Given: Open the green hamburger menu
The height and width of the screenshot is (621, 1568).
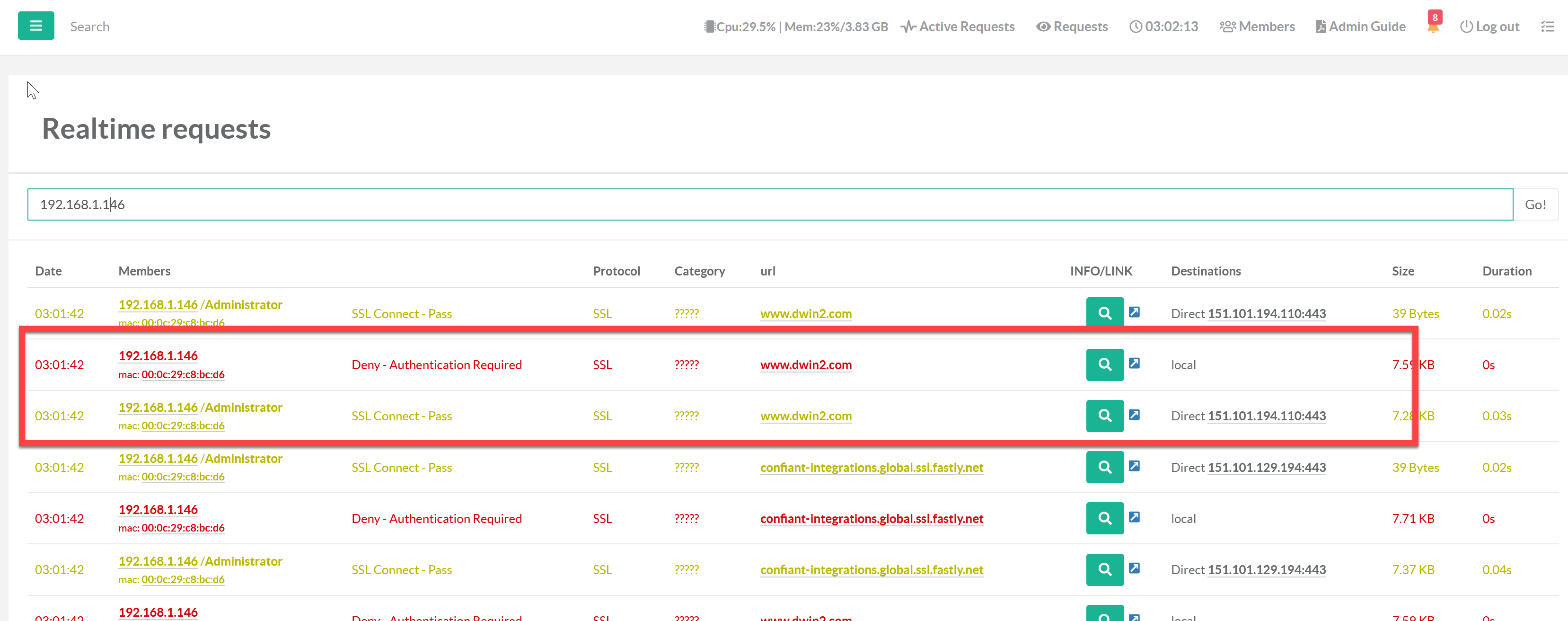Looking at the screenshot, I should 36,26.
